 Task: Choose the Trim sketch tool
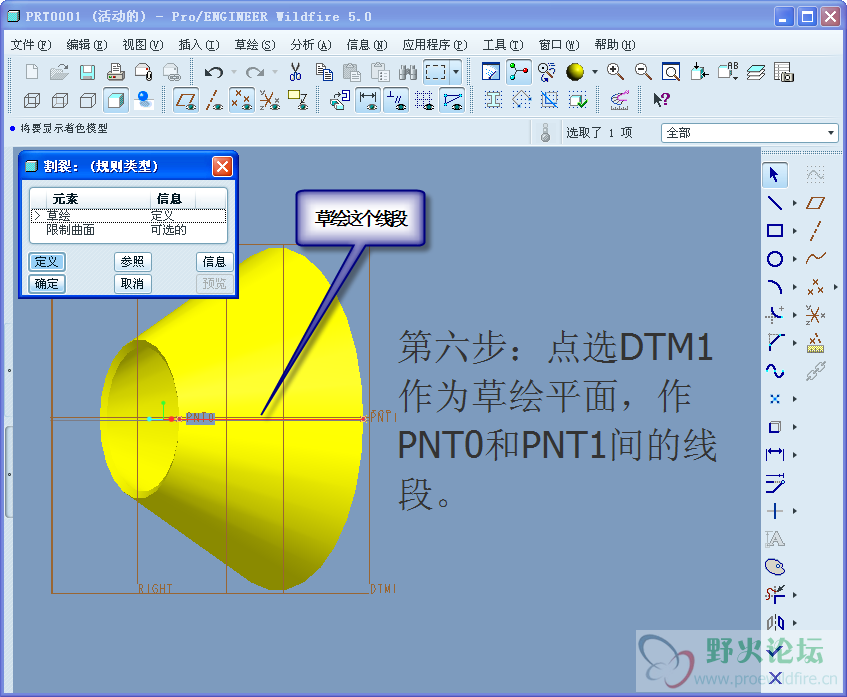pos(775,595)
